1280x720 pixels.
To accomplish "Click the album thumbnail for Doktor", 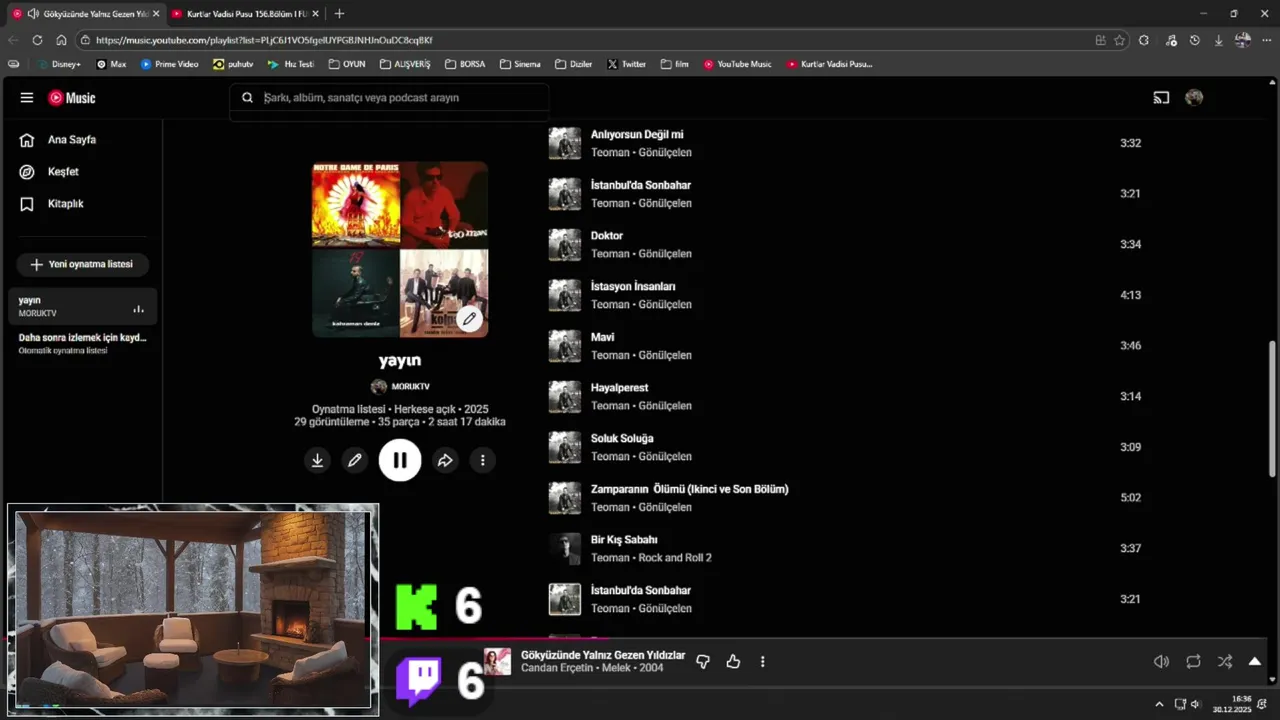I will 565,245.
